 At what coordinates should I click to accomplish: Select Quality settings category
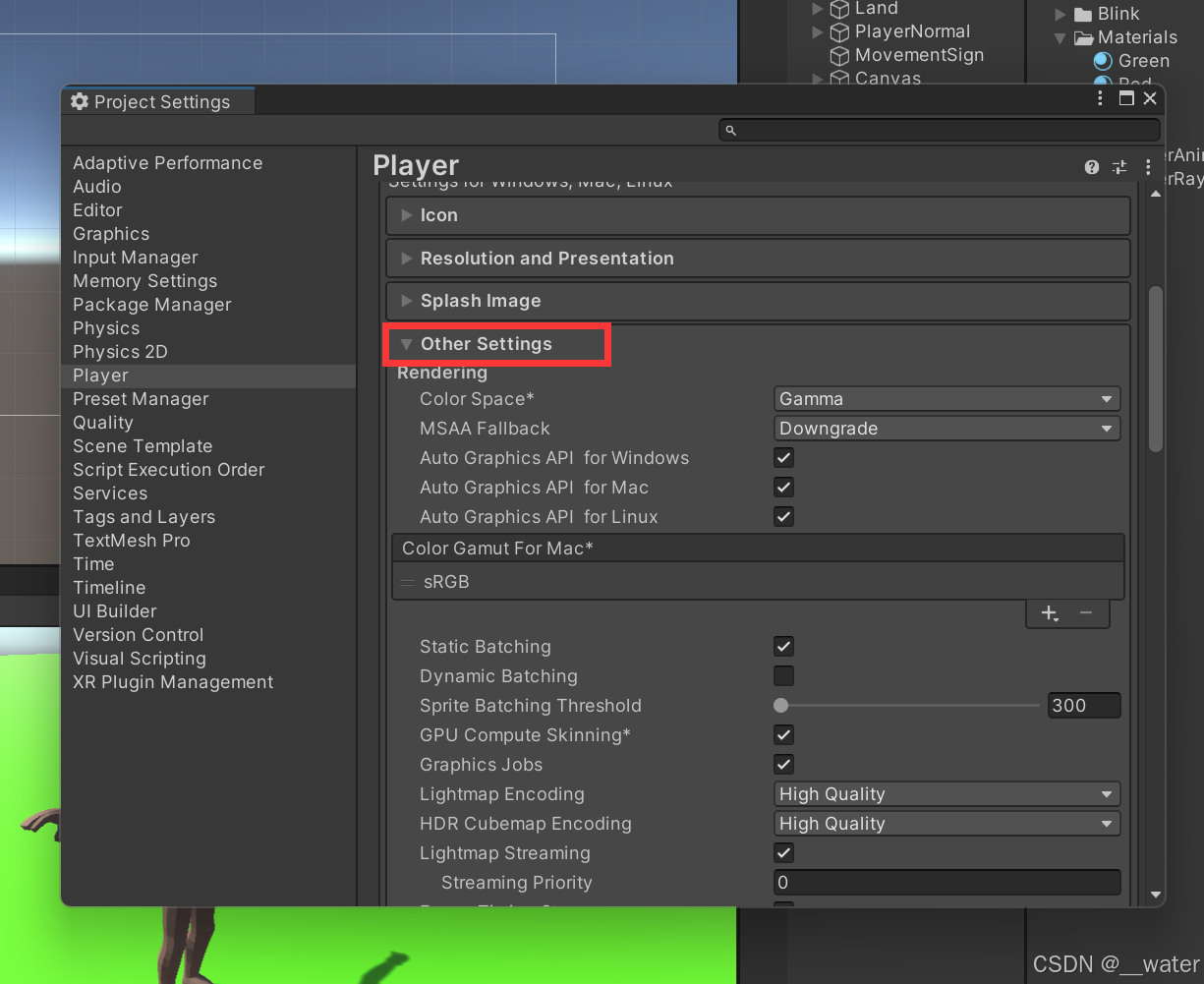click(103, 423)
